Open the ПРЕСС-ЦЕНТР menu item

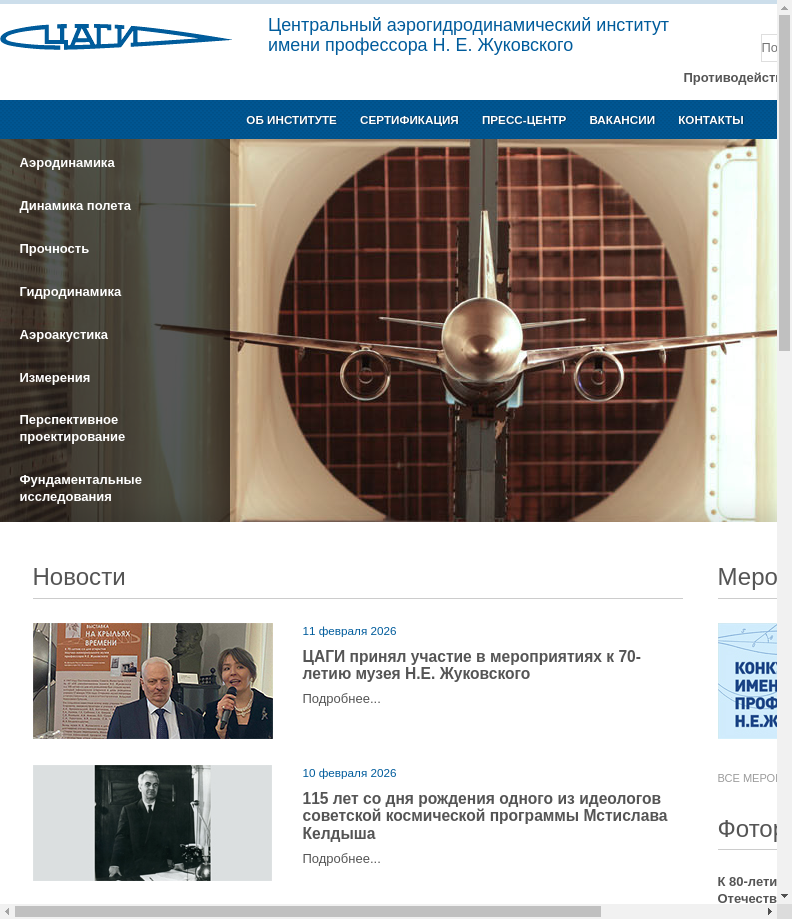coord(524,120)
